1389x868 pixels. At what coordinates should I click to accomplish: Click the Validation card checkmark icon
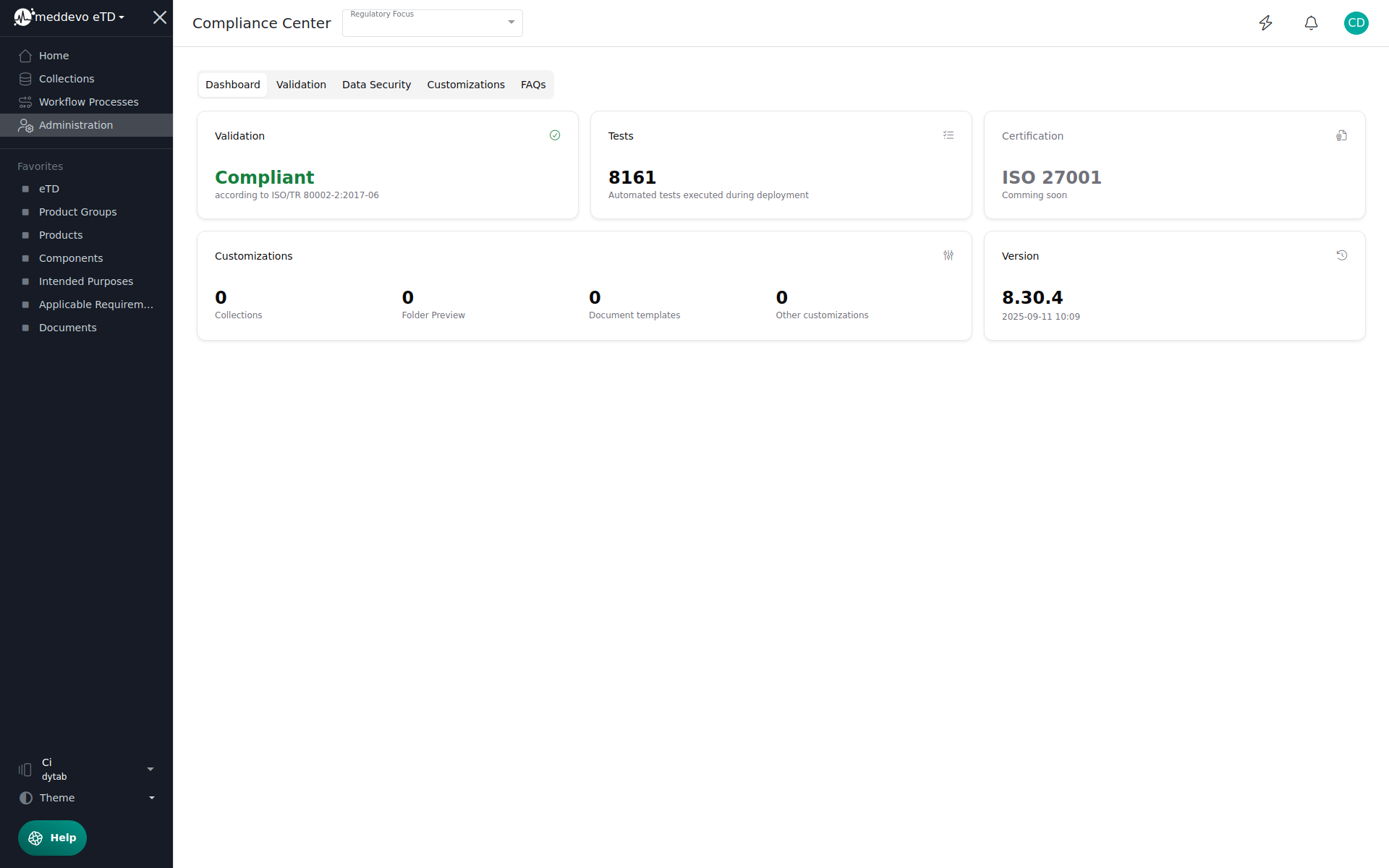555,135
